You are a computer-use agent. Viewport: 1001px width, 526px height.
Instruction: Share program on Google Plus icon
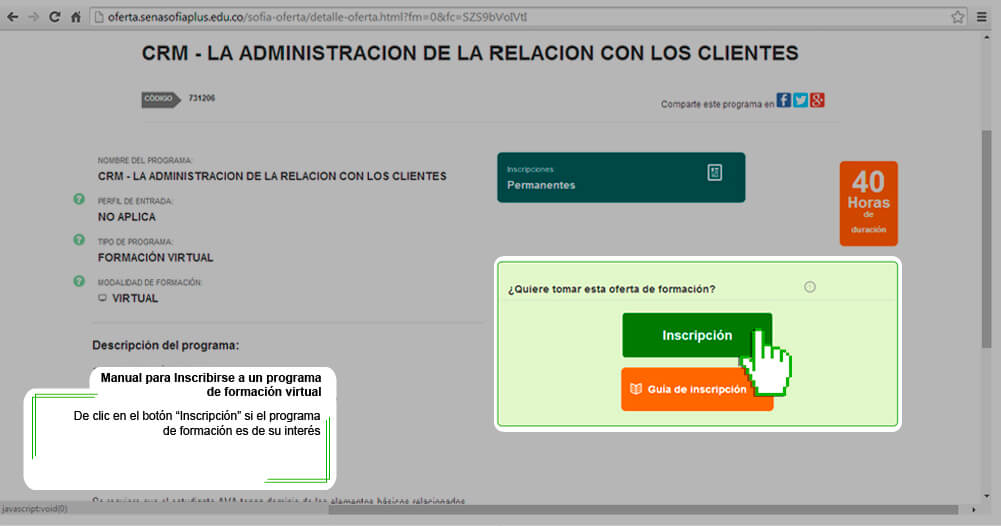pyautogui.click(x=817, y=100)
